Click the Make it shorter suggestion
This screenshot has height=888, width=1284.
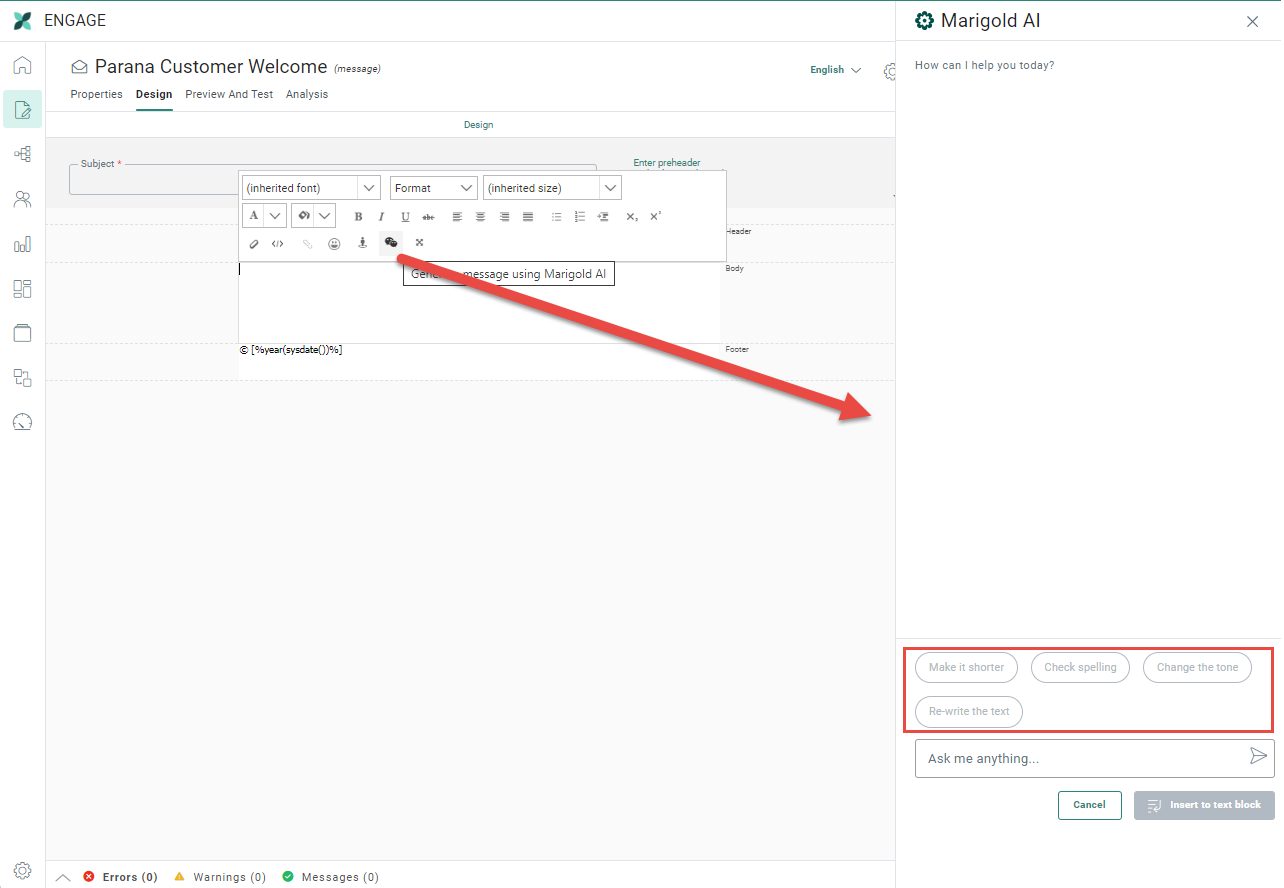tap(966, 667)
